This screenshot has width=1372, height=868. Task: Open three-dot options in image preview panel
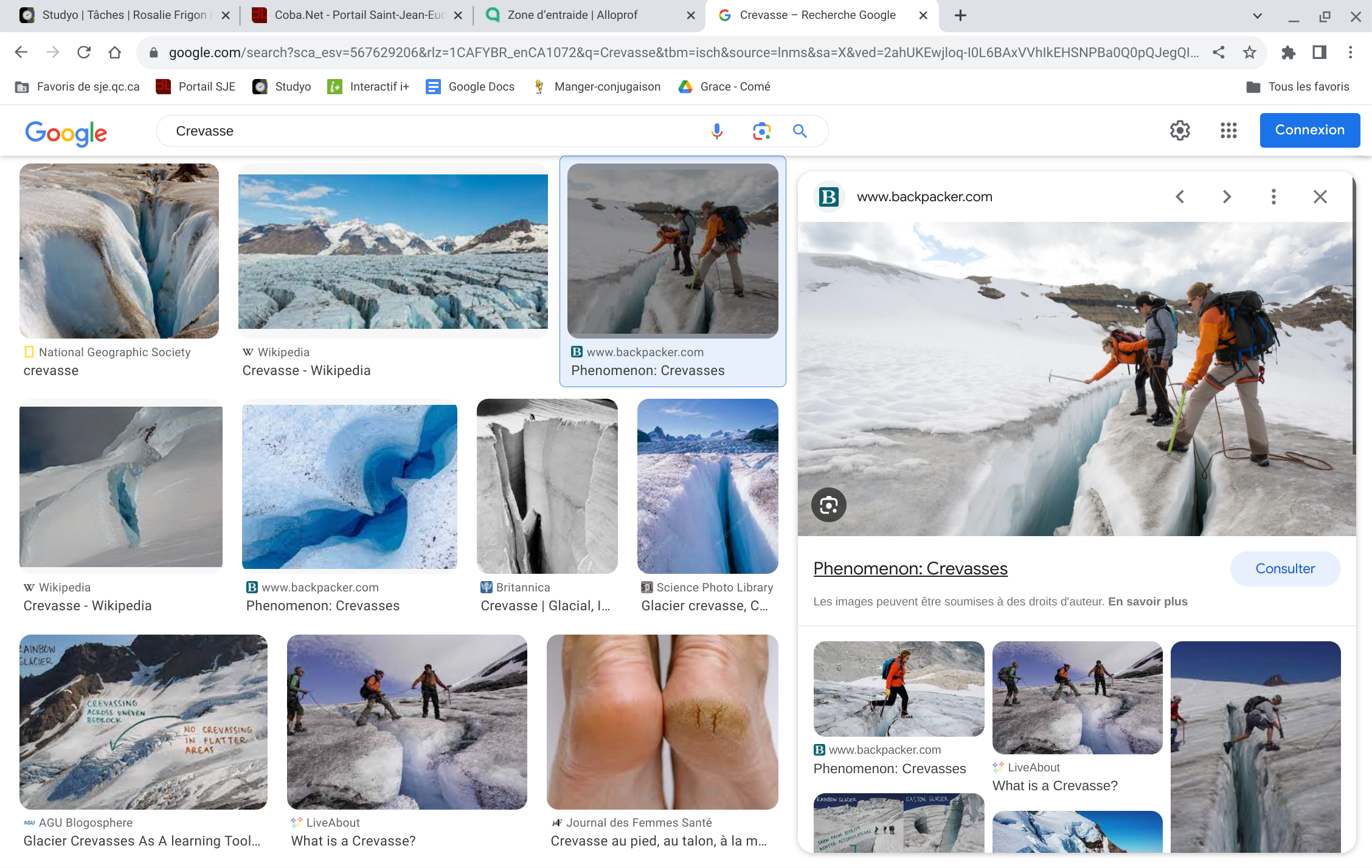pos(1273,196)
